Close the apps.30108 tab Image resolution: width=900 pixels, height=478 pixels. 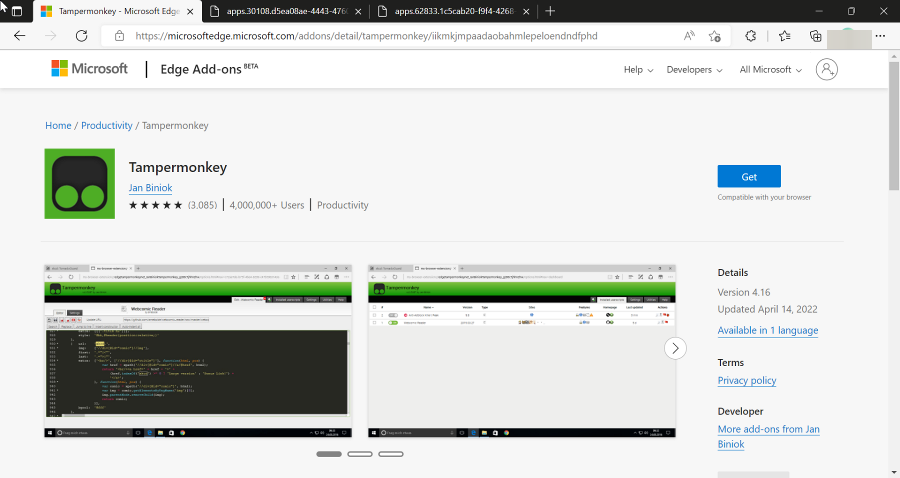pyautogui.click(x=358, y=11)
